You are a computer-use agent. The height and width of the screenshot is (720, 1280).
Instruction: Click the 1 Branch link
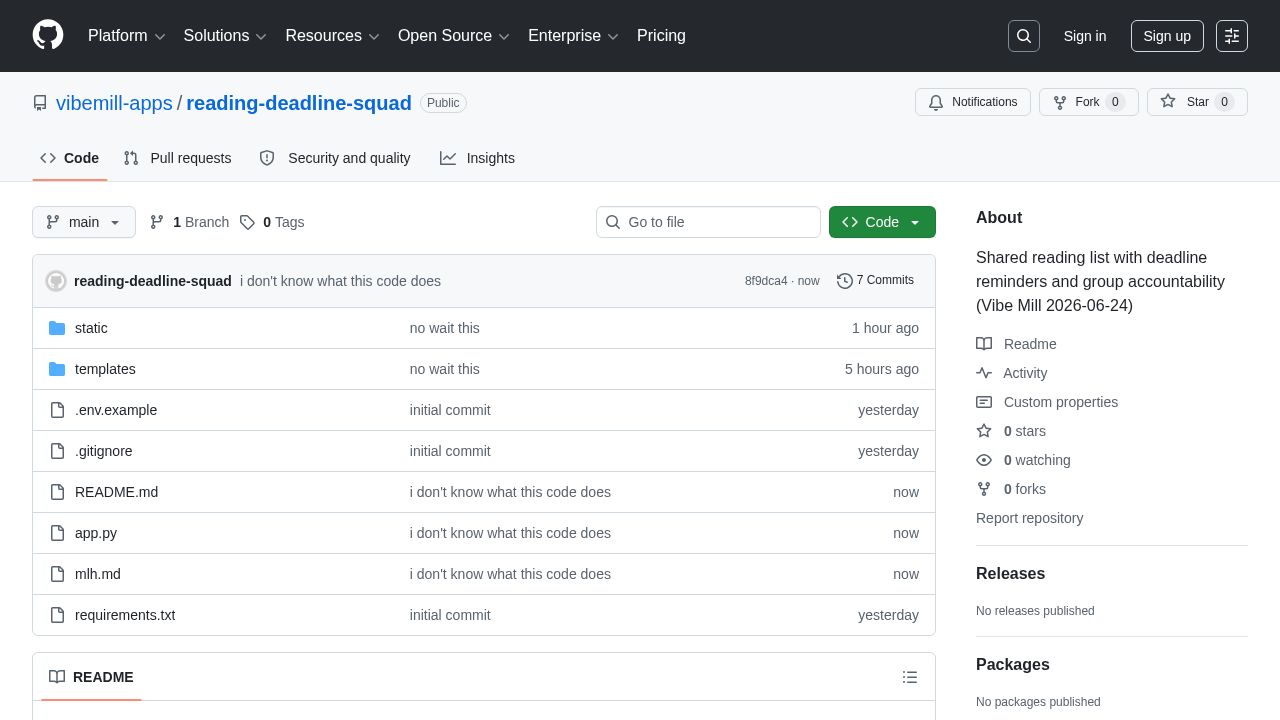click(190, 222)
